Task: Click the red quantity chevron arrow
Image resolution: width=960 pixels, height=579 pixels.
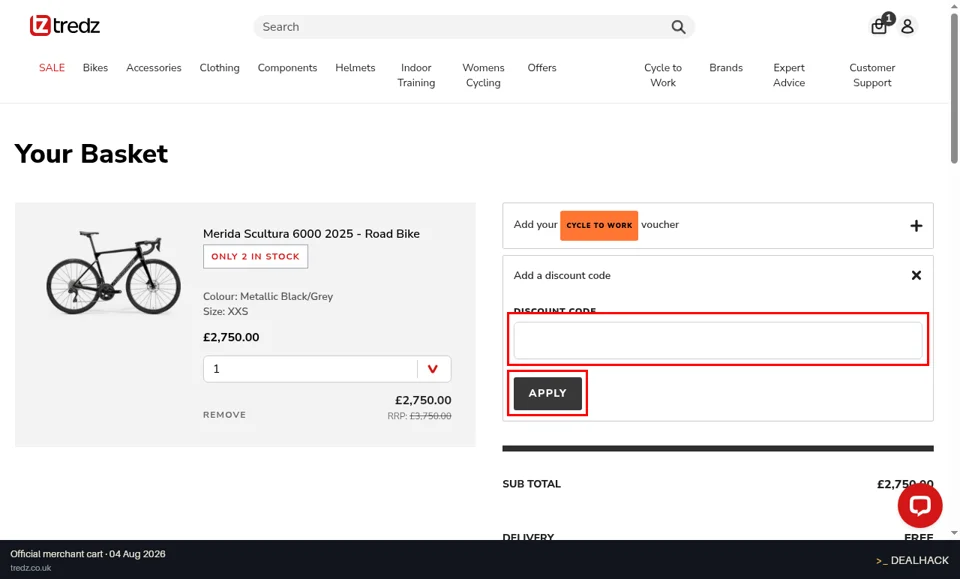Action: tap(433, 369)
